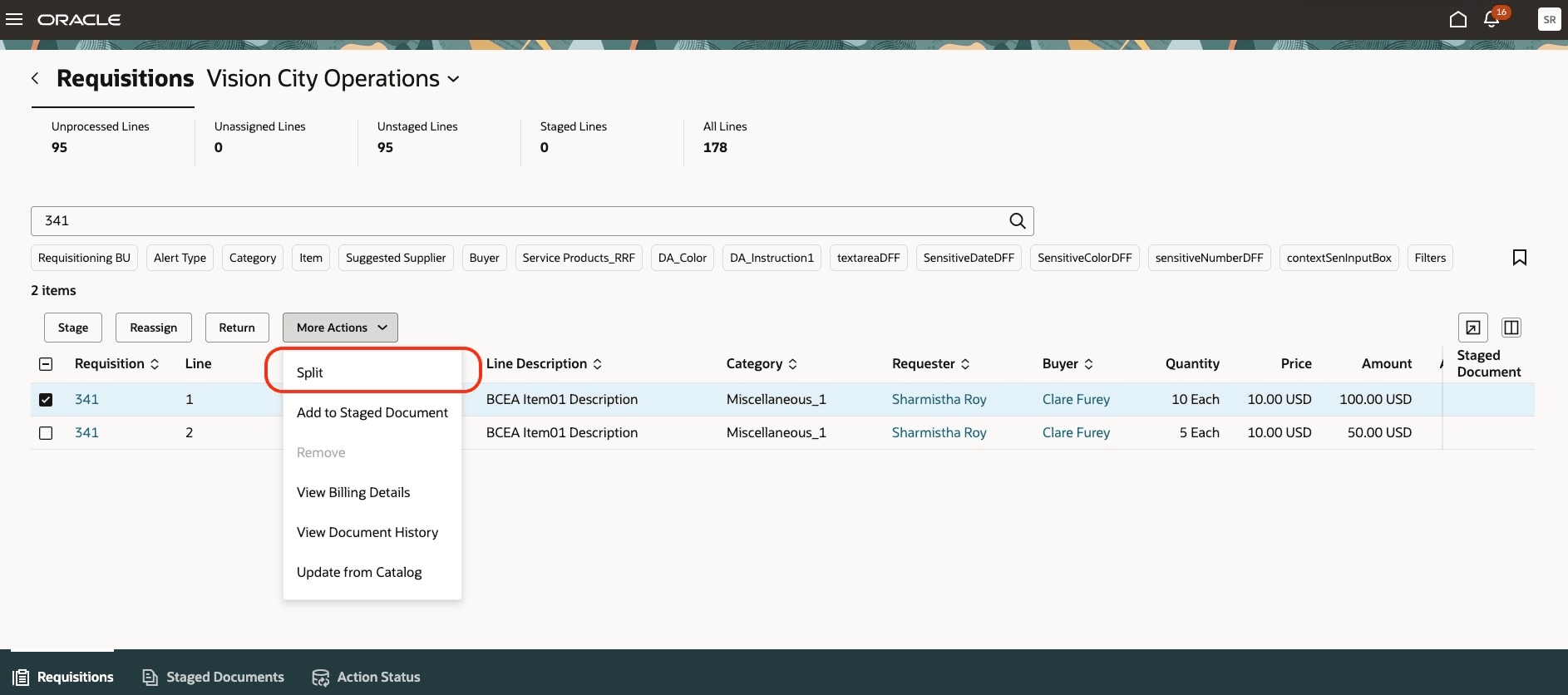Select View Document History menu item
Image resolution: width=1568 pixels, height=695 pixels.
pos(372,532)
